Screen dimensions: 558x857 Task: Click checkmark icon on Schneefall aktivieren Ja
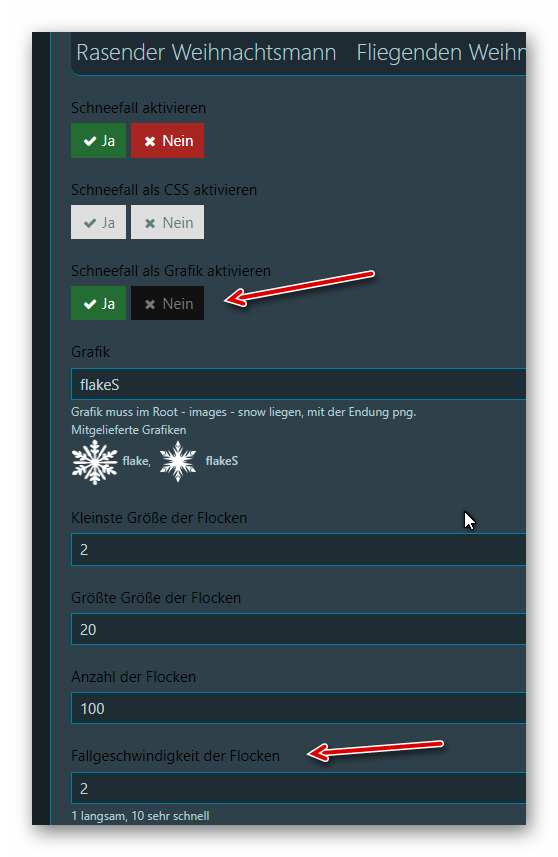point(90,141)
